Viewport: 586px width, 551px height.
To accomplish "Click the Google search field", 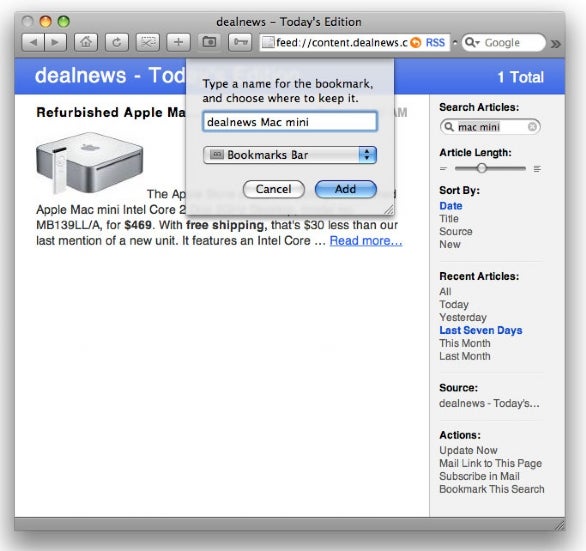I will click(503, 43).
